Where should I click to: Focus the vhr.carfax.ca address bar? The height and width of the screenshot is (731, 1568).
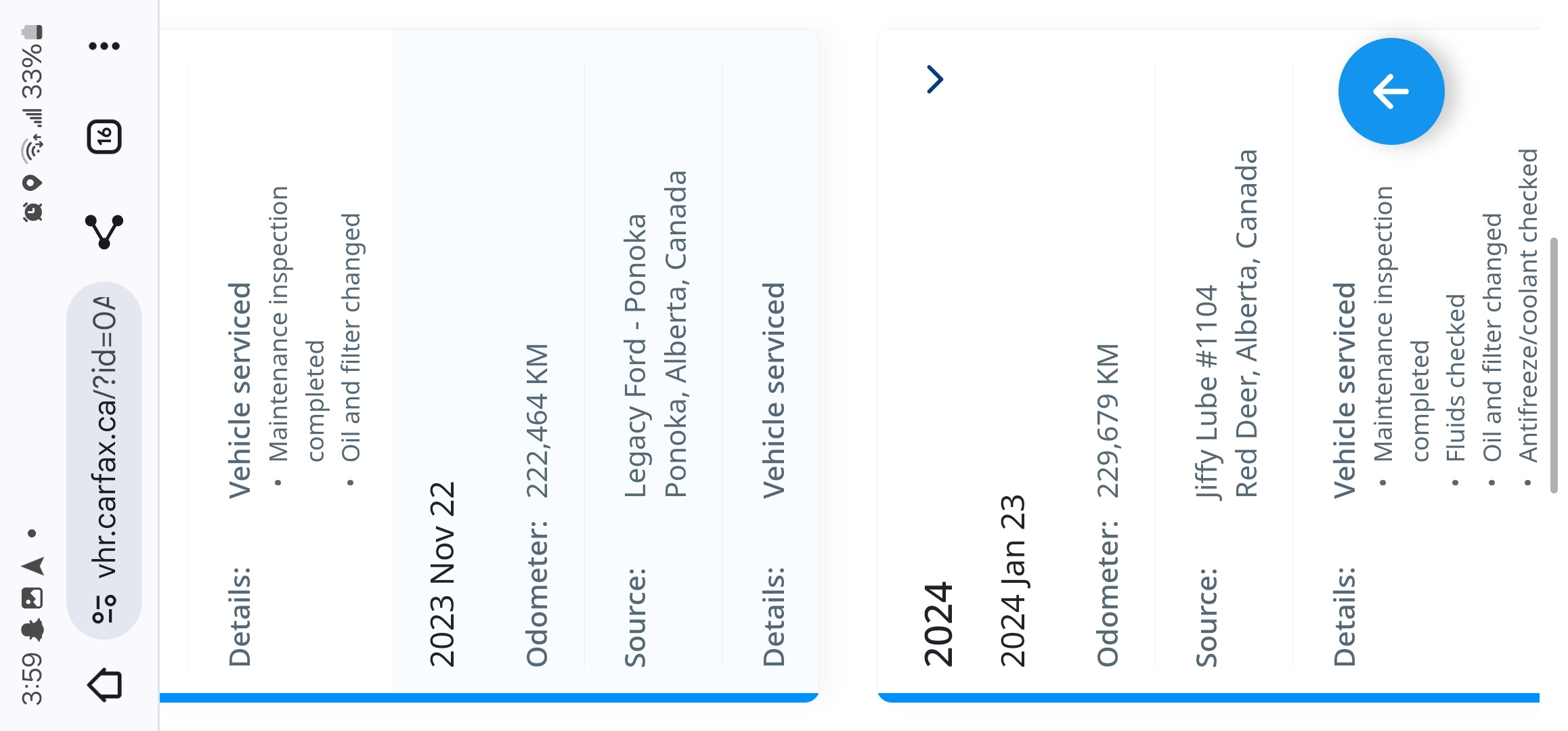[104, 460]
